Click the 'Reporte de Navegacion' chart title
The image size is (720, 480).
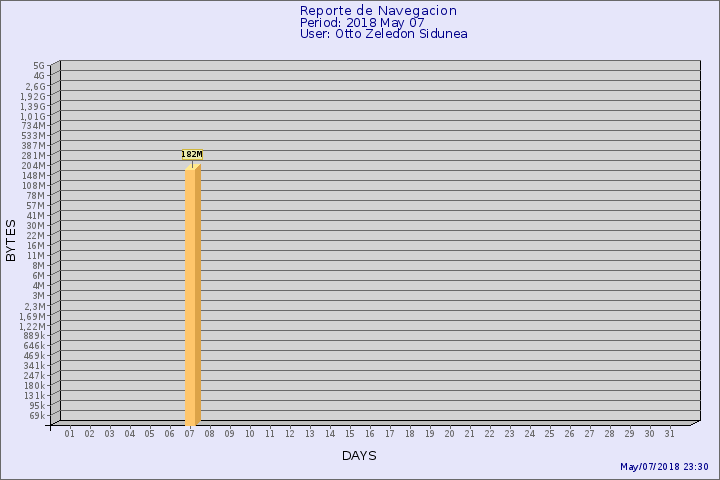pos(378,11)
